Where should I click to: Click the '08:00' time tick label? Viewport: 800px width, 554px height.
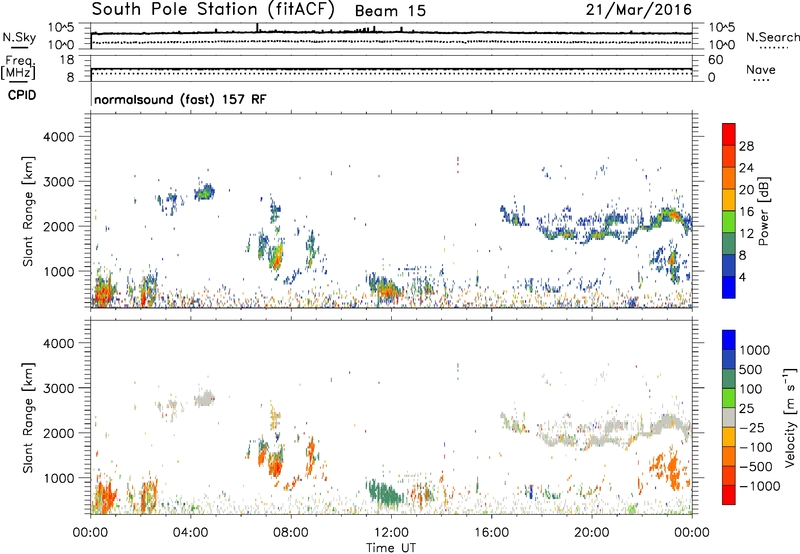click(x=291, y=533)
